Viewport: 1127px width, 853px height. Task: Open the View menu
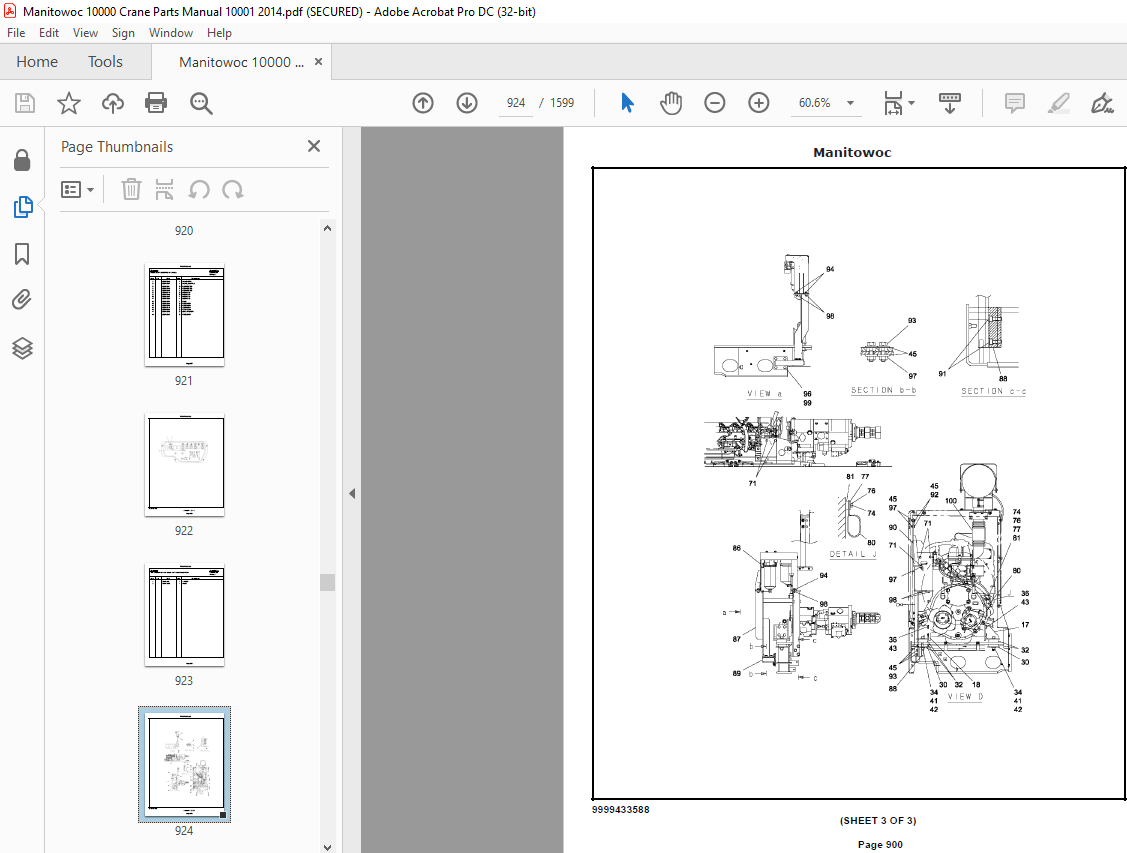click(86, 33)
